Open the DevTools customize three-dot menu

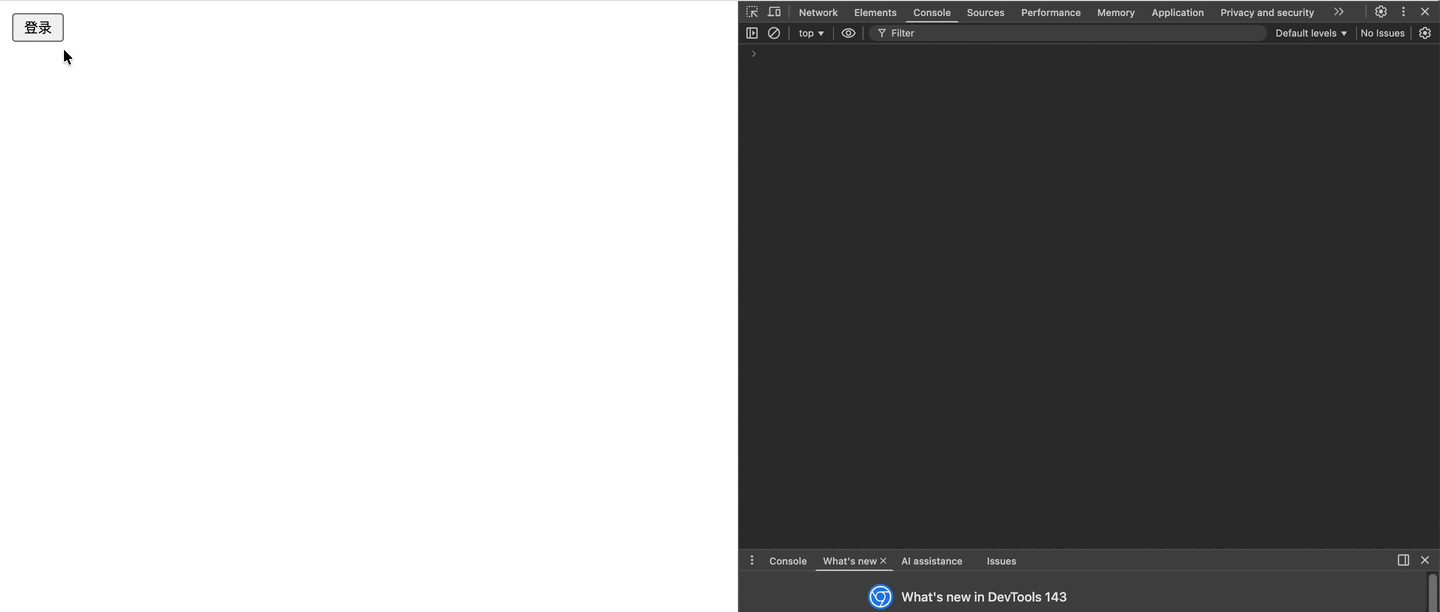click(x=1403, y=12)
